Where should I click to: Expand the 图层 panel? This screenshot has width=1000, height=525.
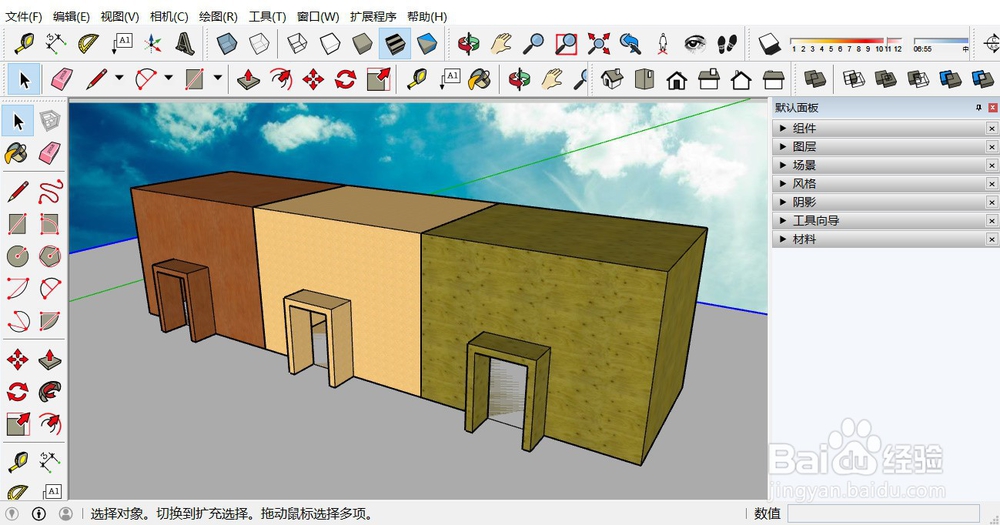click(880, 147)
